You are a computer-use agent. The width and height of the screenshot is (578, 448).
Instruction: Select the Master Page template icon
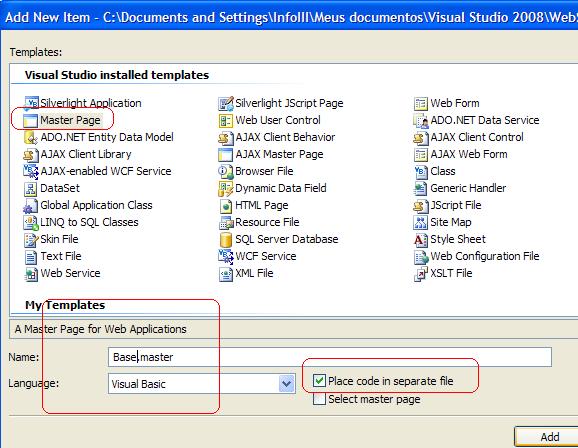coord(30,121)
